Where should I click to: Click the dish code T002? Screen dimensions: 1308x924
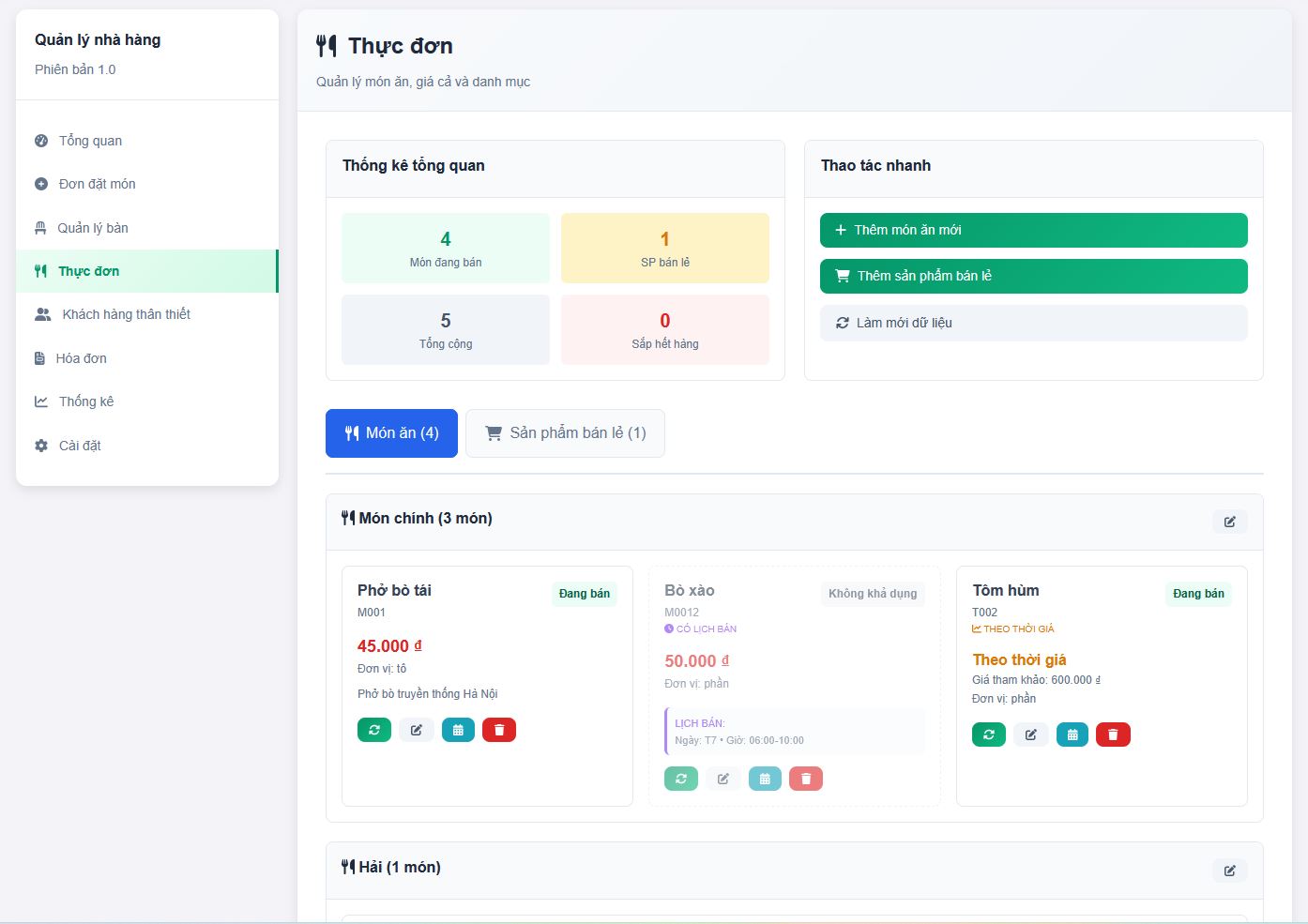(x=985, y=613)
